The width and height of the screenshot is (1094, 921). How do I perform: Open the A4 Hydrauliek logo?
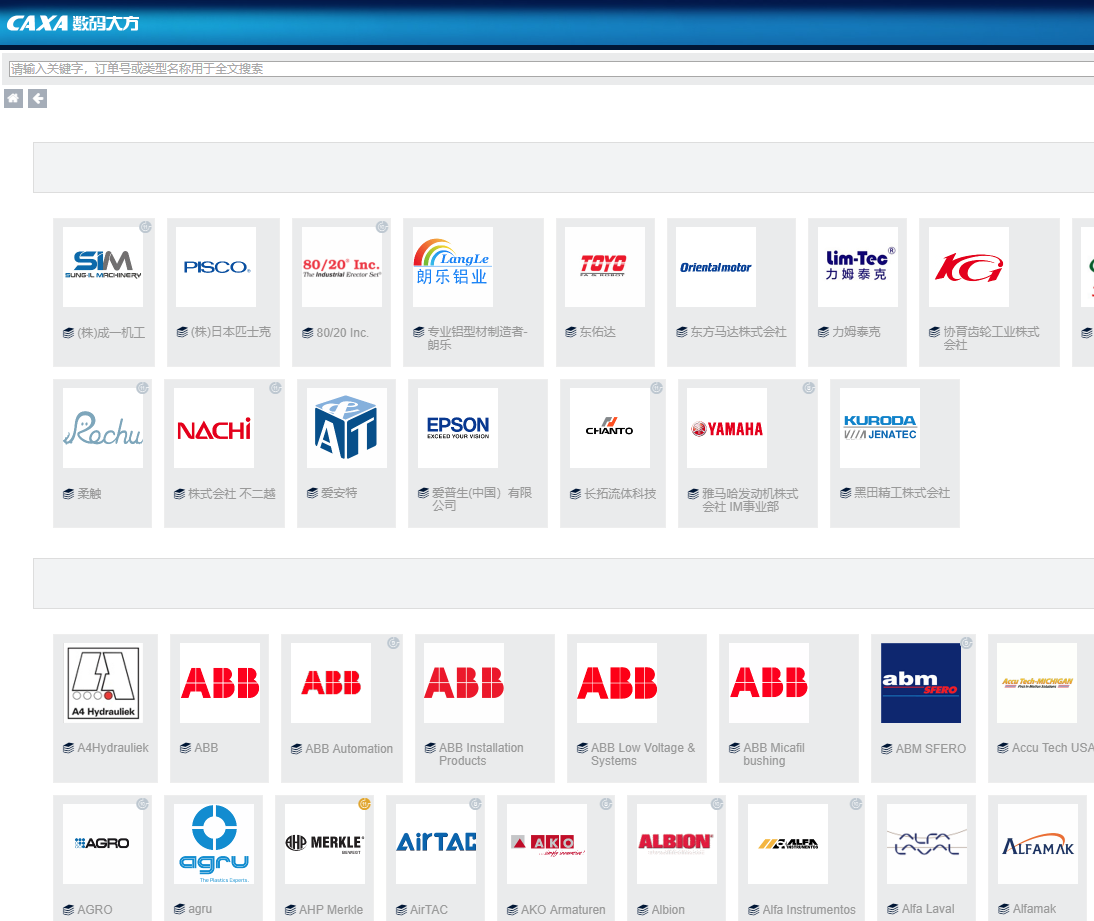point(104,683)
